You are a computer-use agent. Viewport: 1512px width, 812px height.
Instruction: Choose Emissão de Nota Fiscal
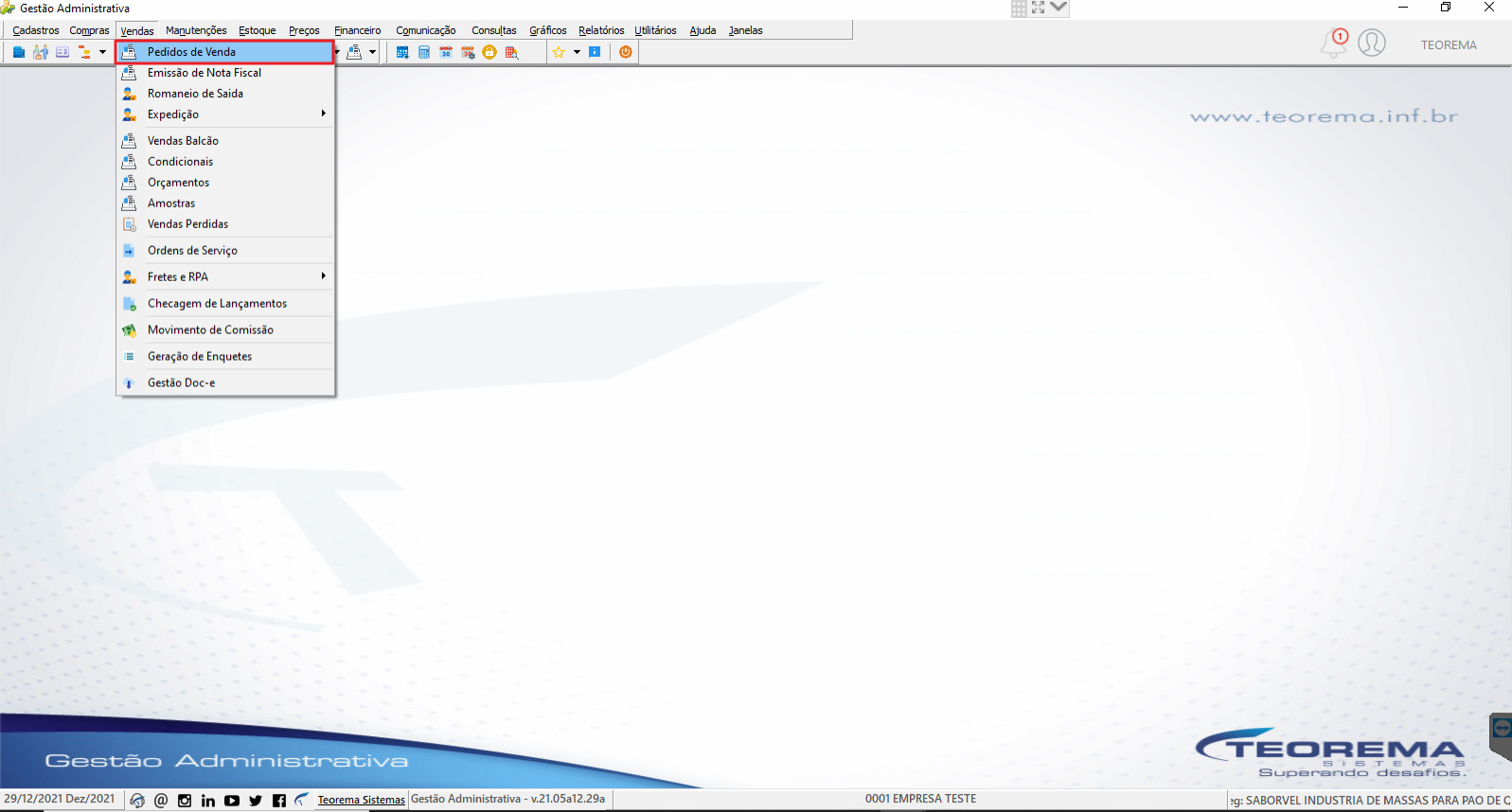click(225, 73)
